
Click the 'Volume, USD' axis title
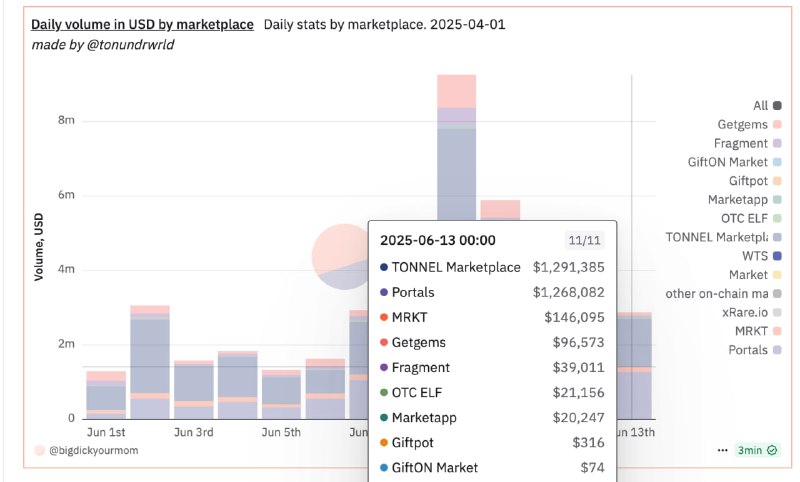tap(39, 247)
